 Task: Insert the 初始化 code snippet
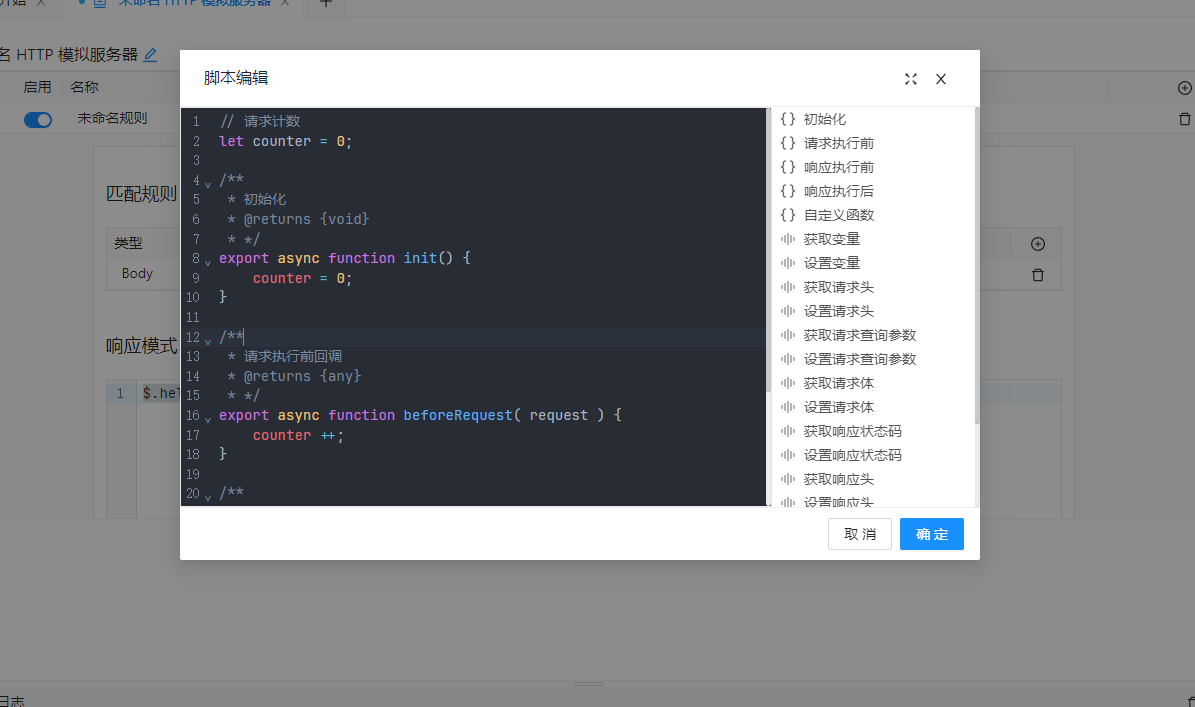[x=824, y=119]
